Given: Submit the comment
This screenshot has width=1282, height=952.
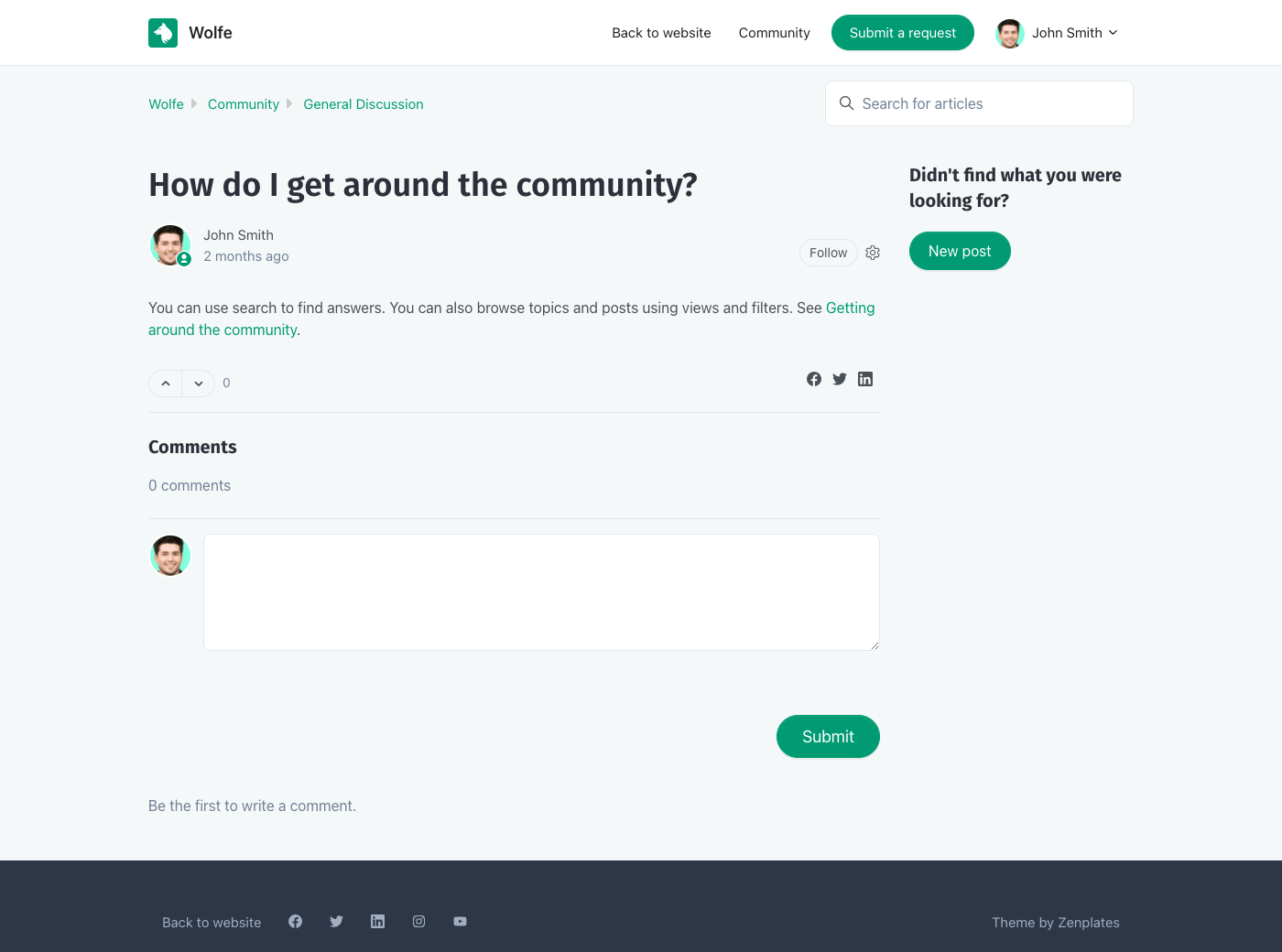Looking at the screenshot, I should (x=828, y=737).
